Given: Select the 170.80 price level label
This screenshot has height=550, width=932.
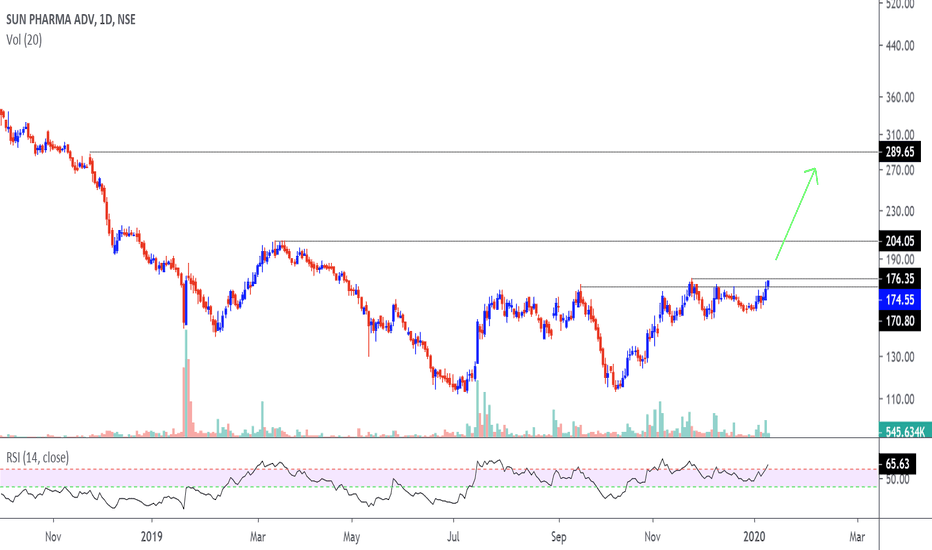Looking at the screenshot, I should pos(899,321).
